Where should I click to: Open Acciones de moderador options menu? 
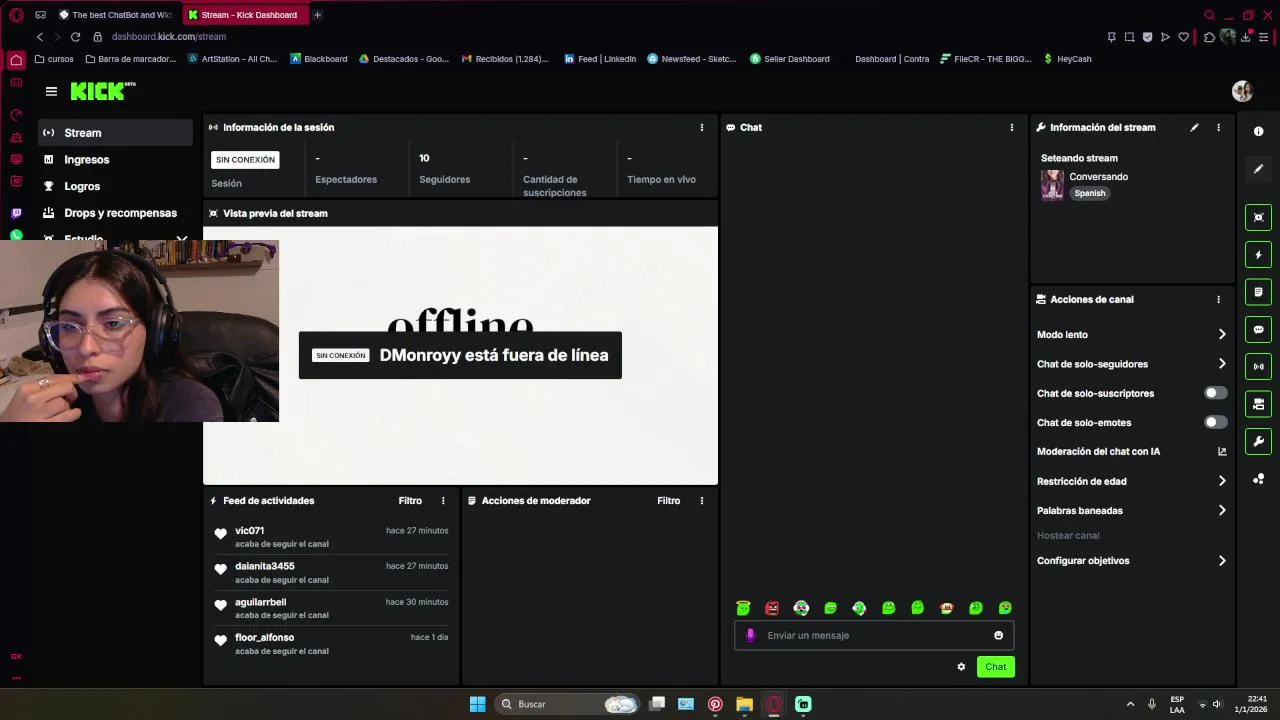pyautogui.click(x=701, y=500)
